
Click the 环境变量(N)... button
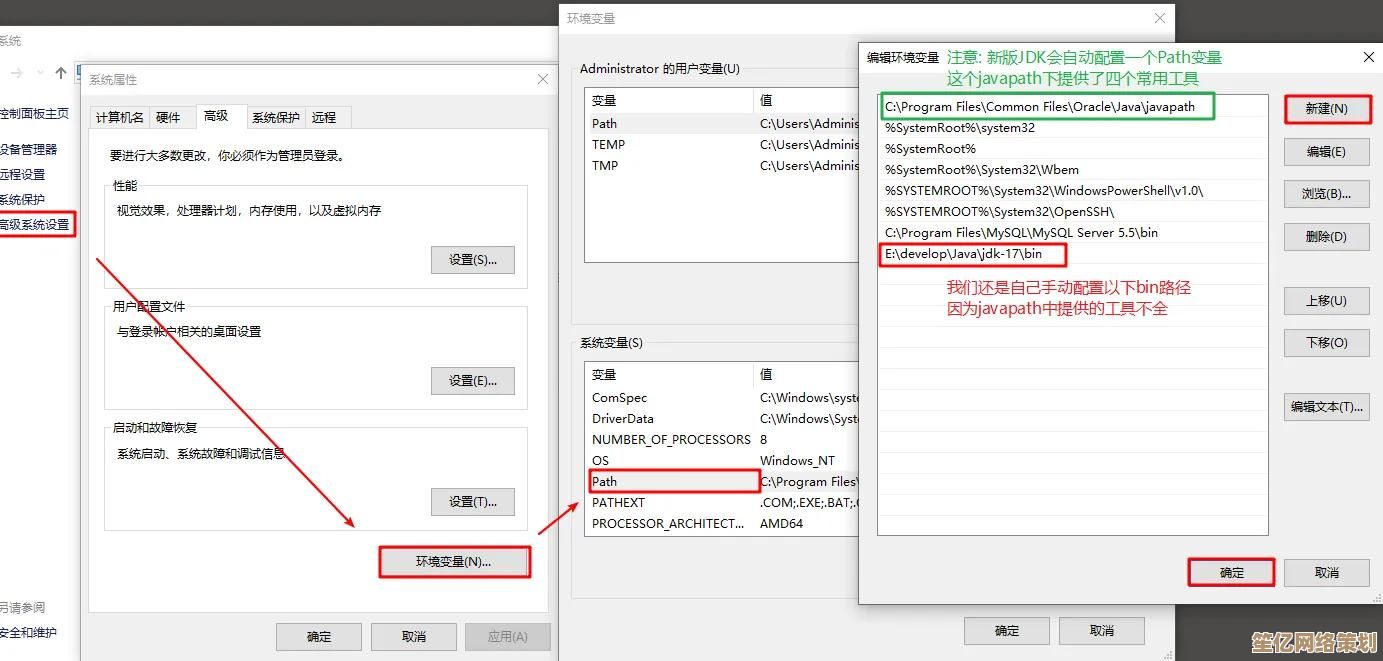tap(454, 562)
